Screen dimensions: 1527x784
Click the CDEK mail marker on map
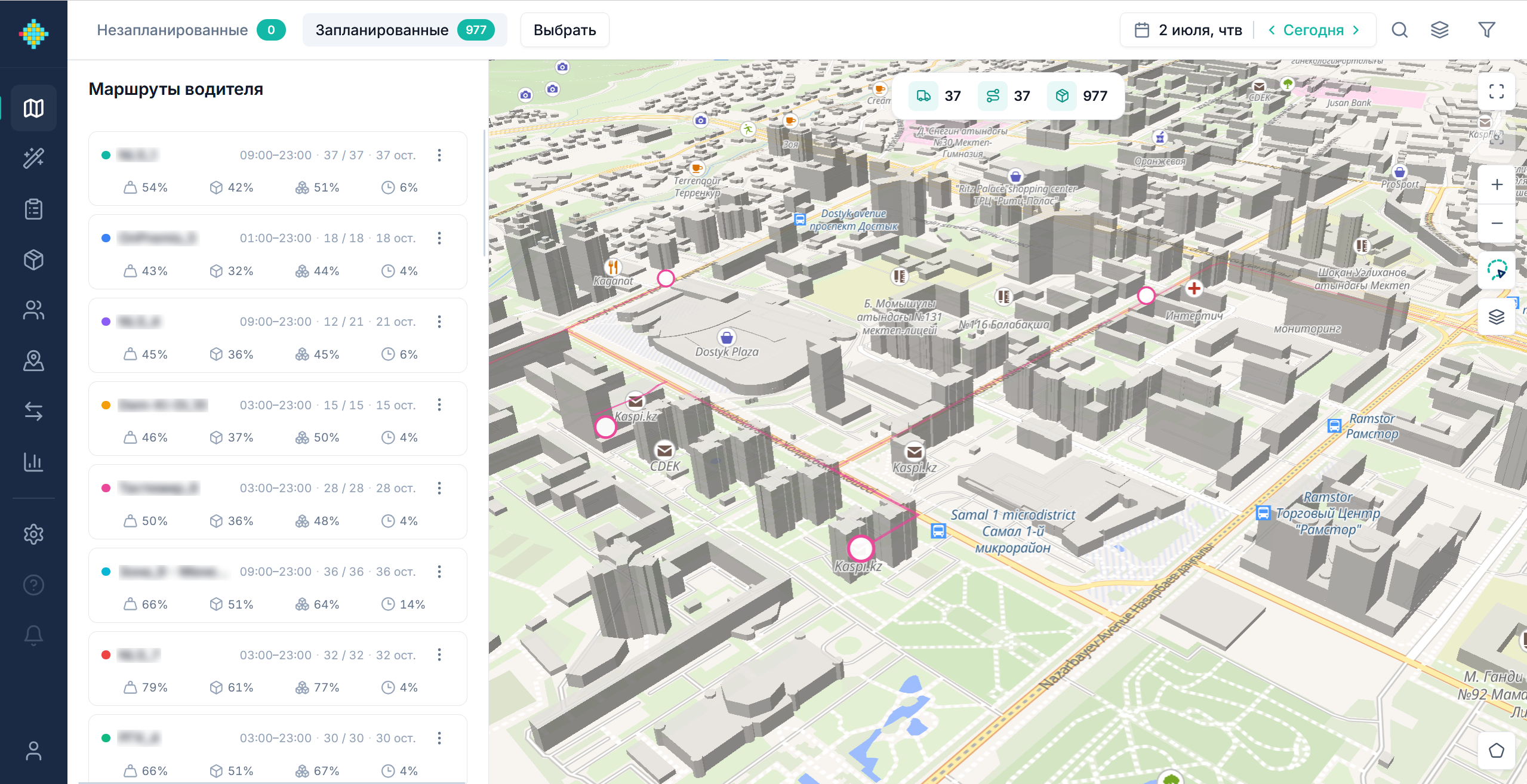[664, 450]
